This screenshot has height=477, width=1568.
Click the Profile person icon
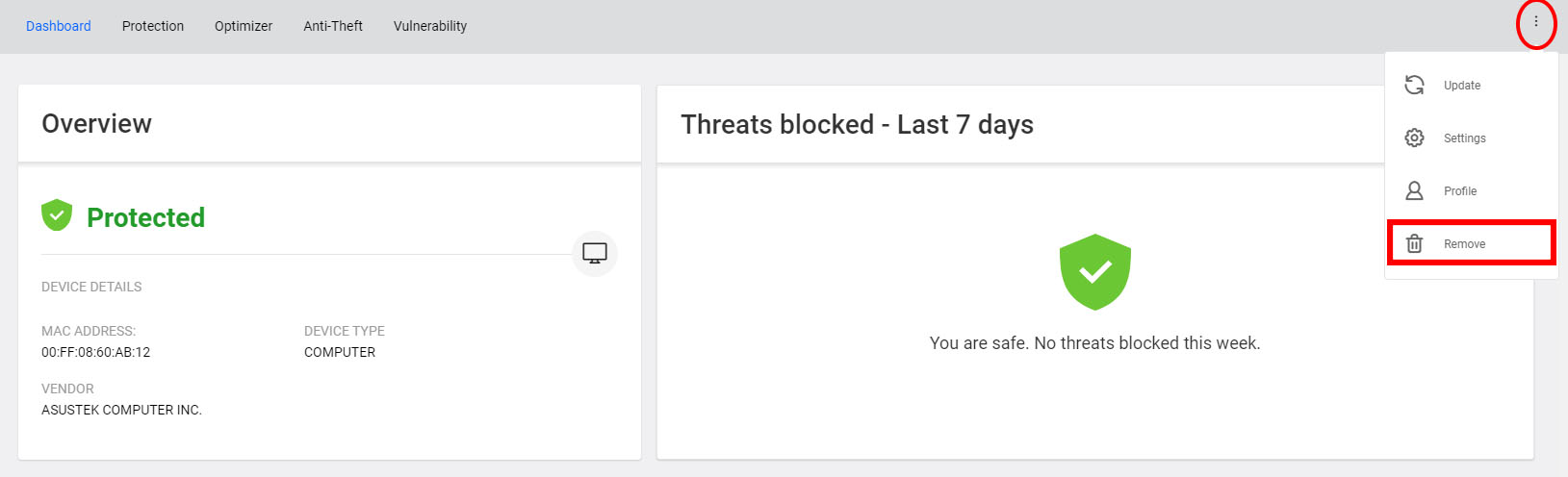click(1414, 190)
